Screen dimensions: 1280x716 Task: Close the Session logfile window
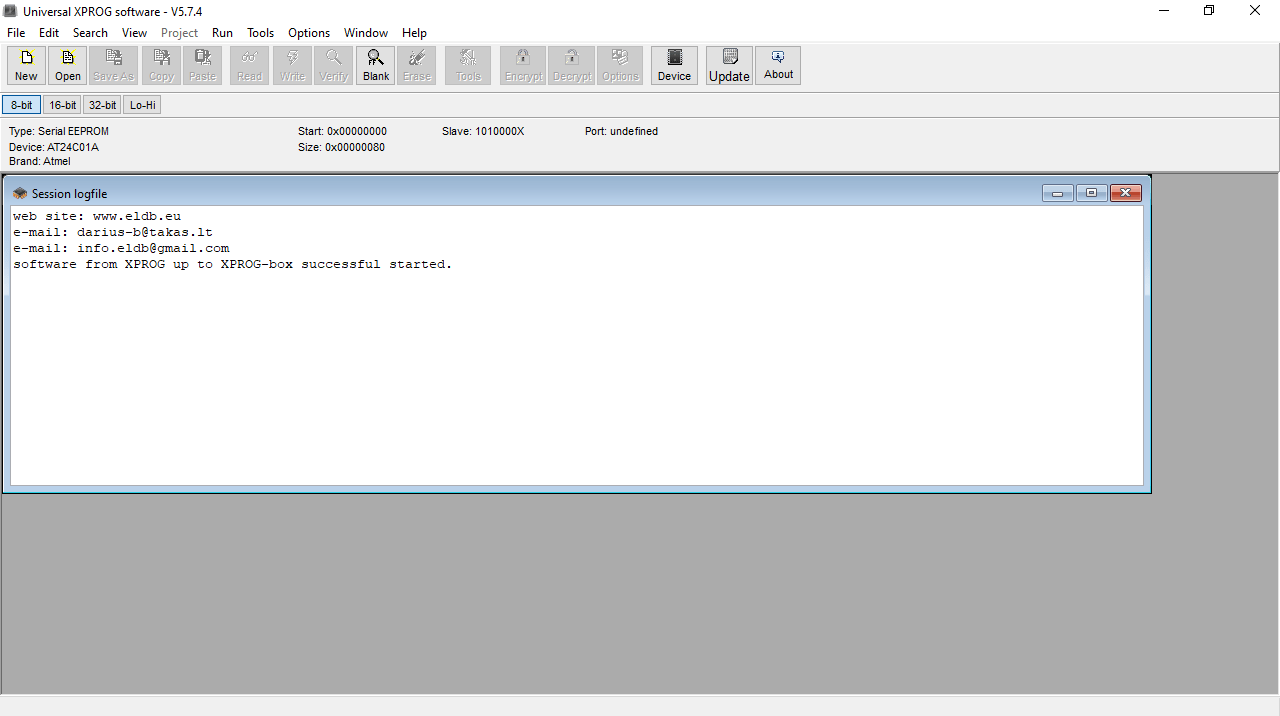click(x=1125, y=193)
